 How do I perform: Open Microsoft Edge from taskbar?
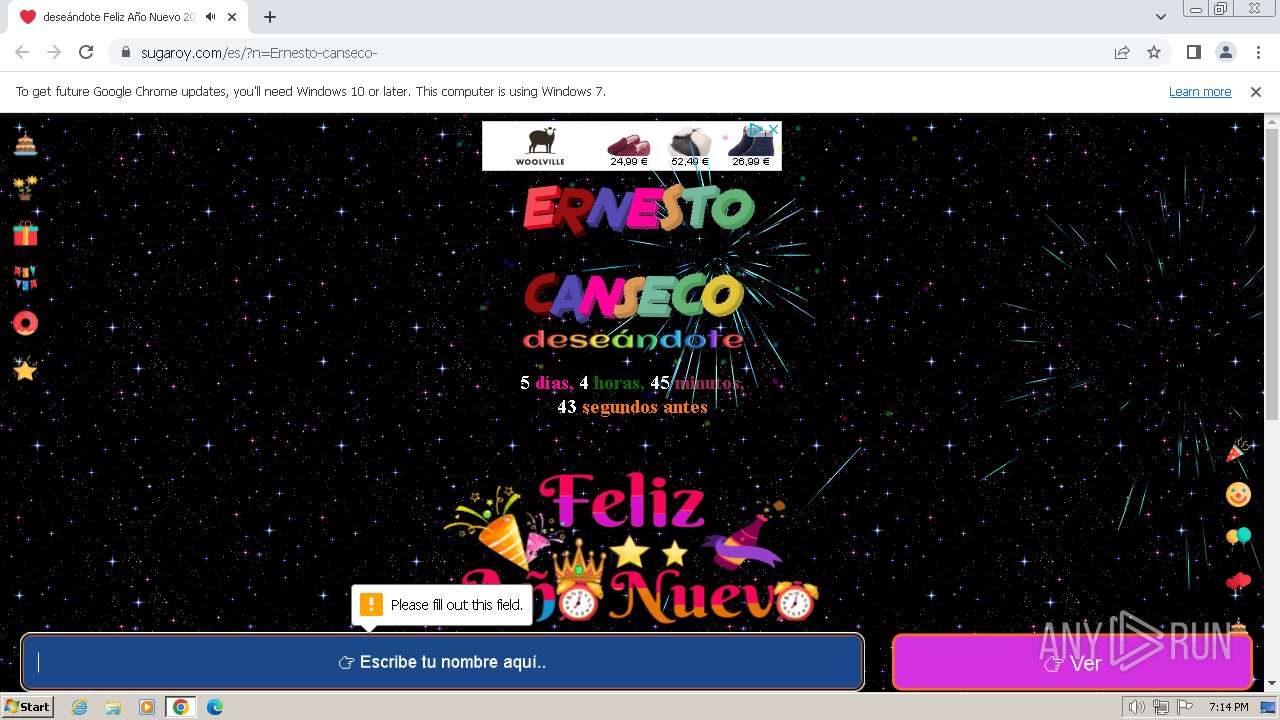point(215,707)
